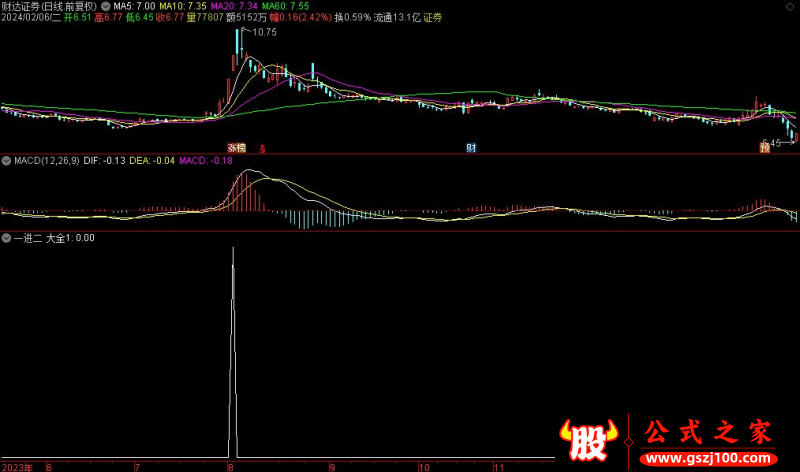Expand the 一进二 indicator chevron

pos(7,238)
